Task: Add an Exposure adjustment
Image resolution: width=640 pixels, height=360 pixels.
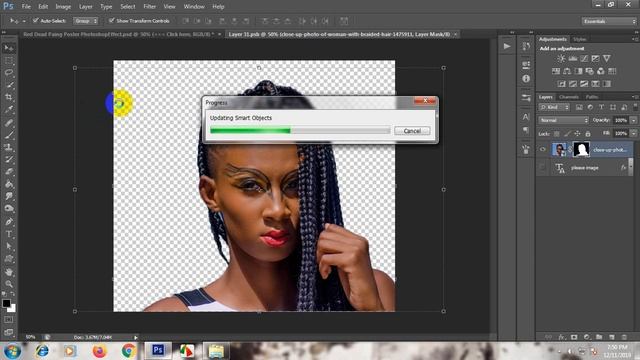Action: pyautogui.click(x=596, y=59)
